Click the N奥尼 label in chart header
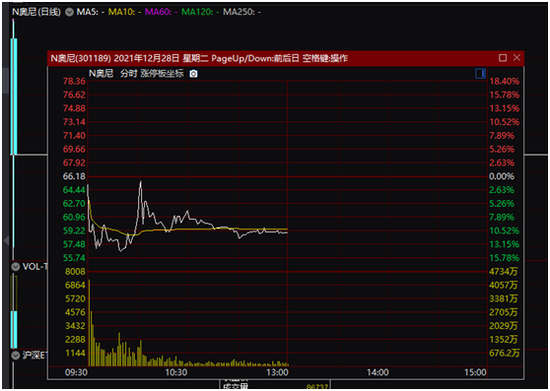The image size is (550, 391). tap(101, 74)
